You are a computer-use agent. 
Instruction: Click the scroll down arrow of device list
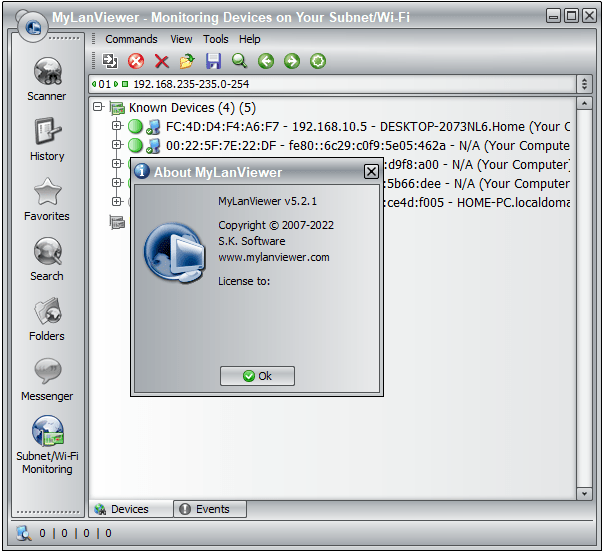584,494
